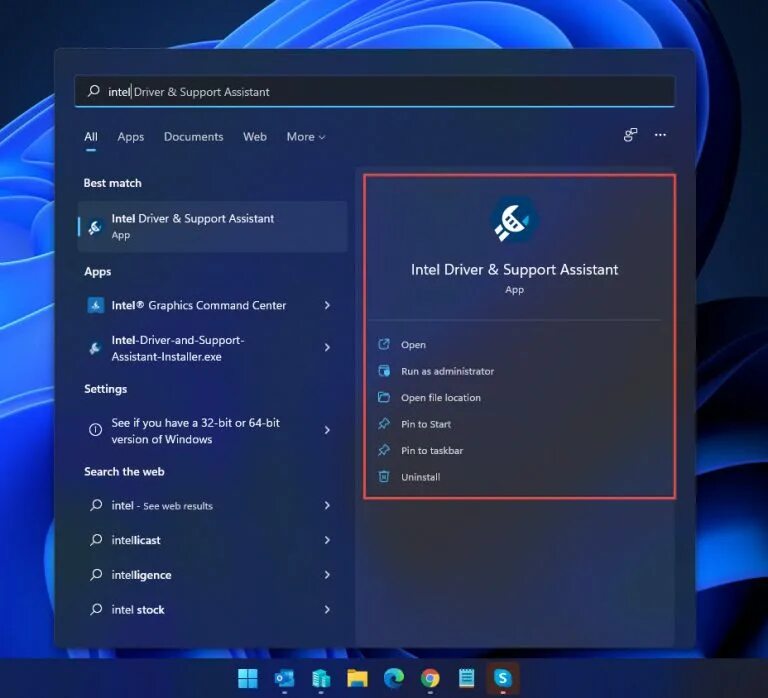Open File Explorer from the taskbar
768x698 pixels.
pyautogui.click(x=358, y=678)
